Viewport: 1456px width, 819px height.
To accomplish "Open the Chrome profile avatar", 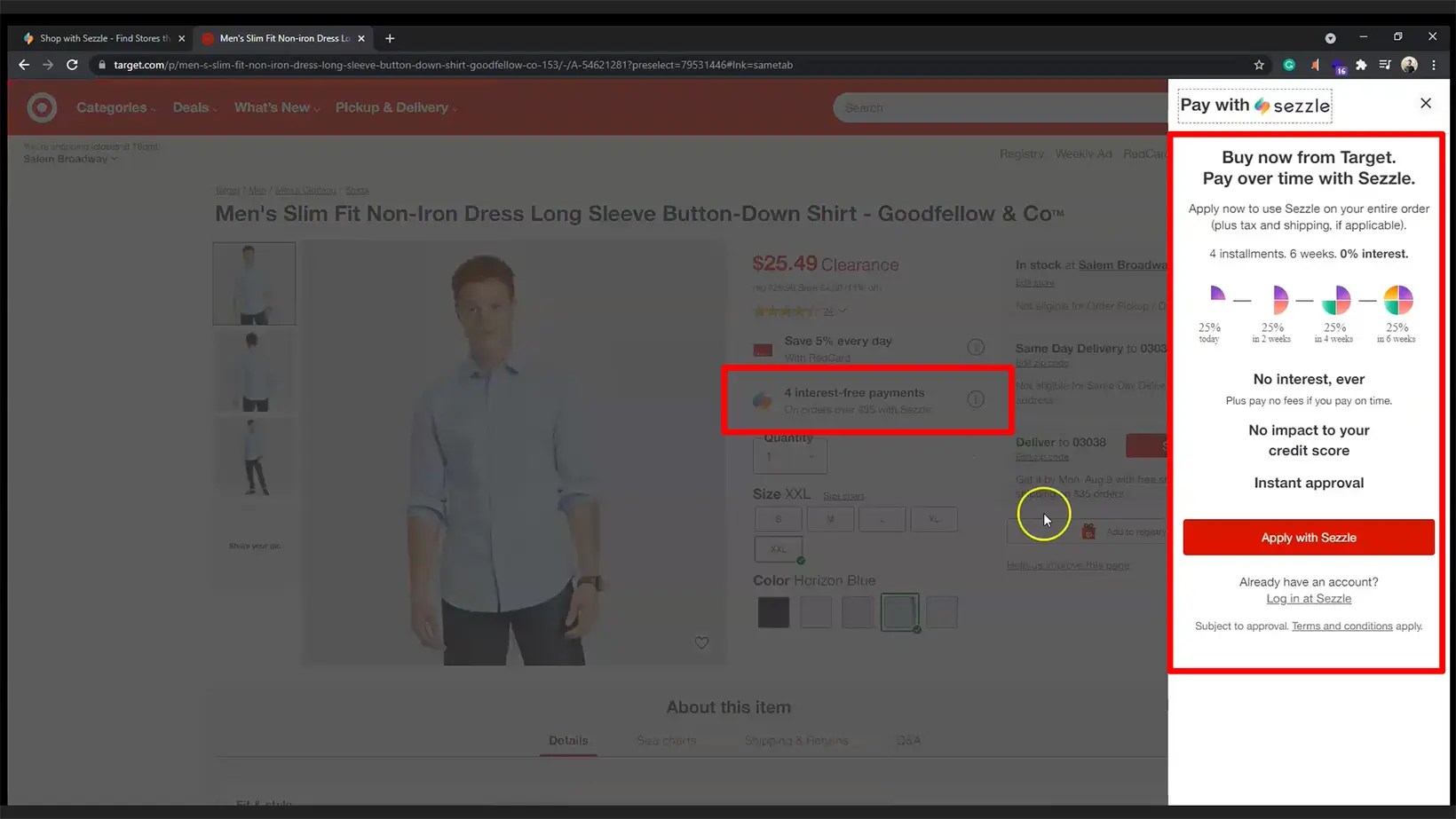I will tap(1409, 65).
